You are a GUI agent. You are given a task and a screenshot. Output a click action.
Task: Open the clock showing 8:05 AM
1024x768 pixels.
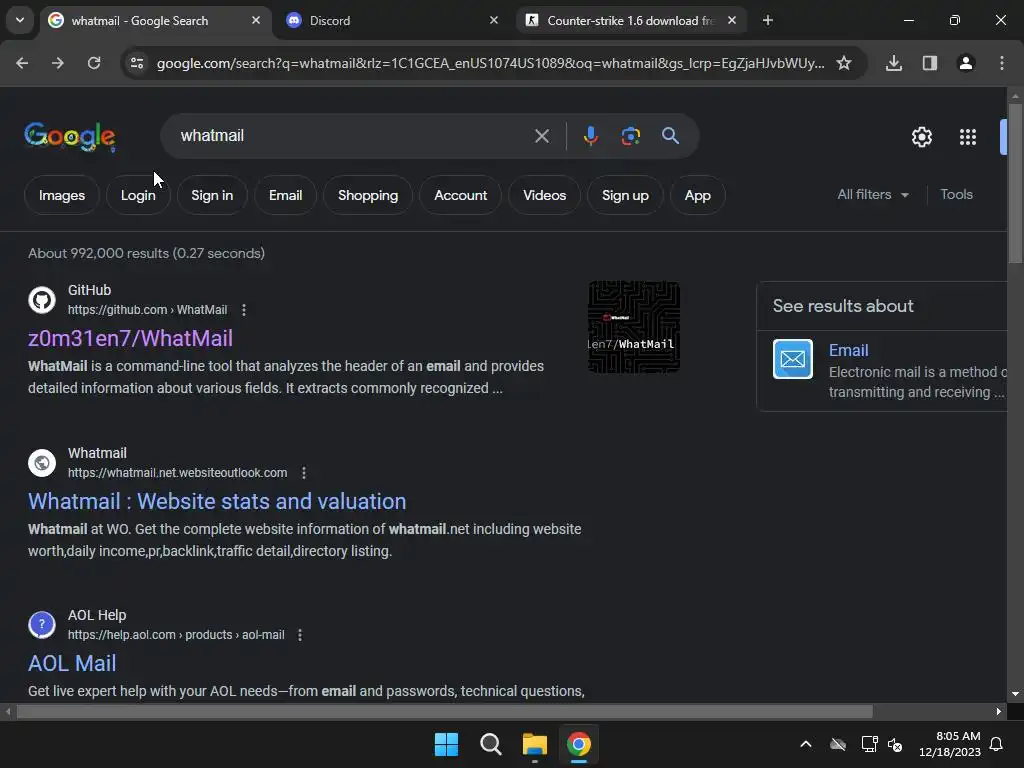click(x=950, y=744)
